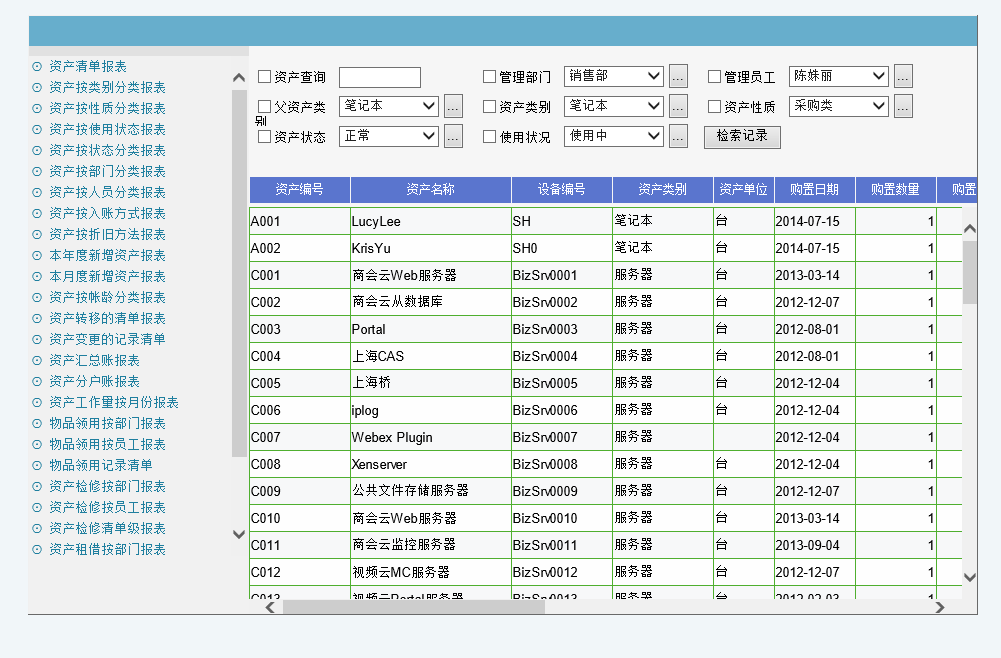Click the sidebar scroll-down arrow
Image resolution: width=1001 pixels, height=658 pixels.
pyautogui.click(x=239, y=535)
